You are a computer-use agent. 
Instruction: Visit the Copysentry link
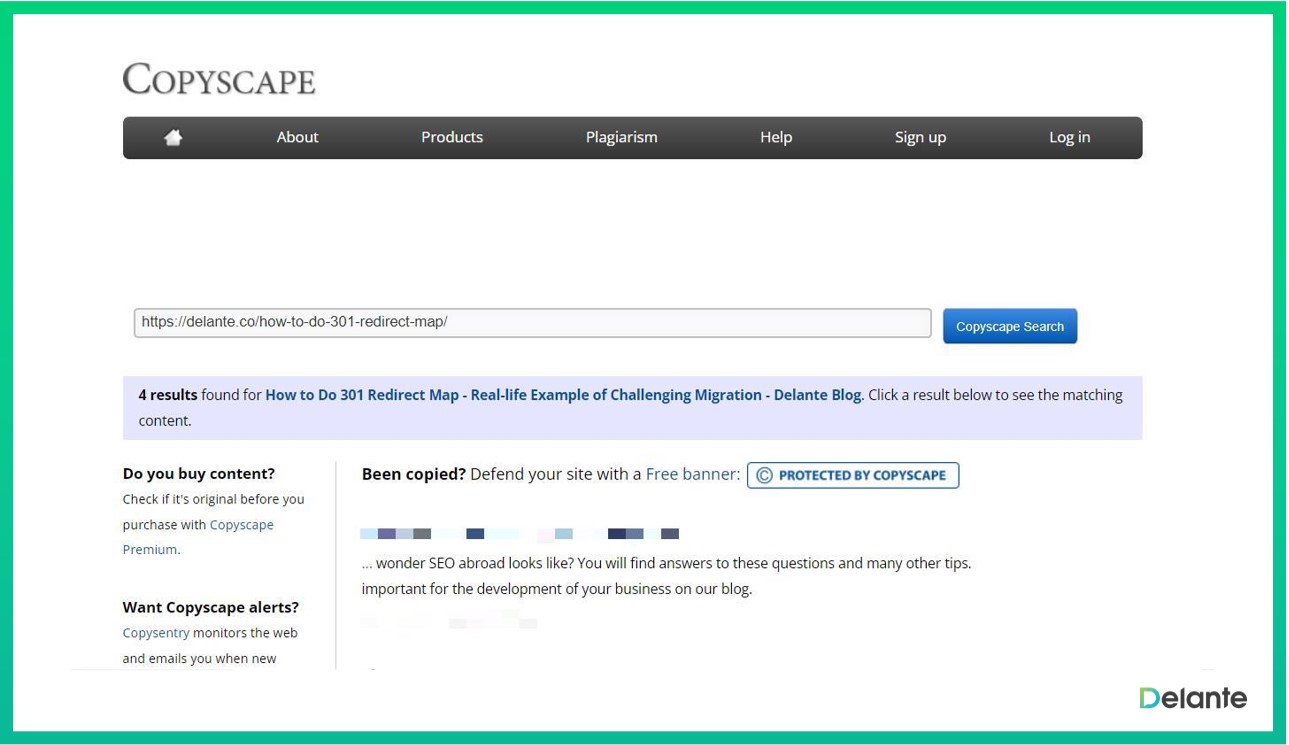click(x=155, y=633)
